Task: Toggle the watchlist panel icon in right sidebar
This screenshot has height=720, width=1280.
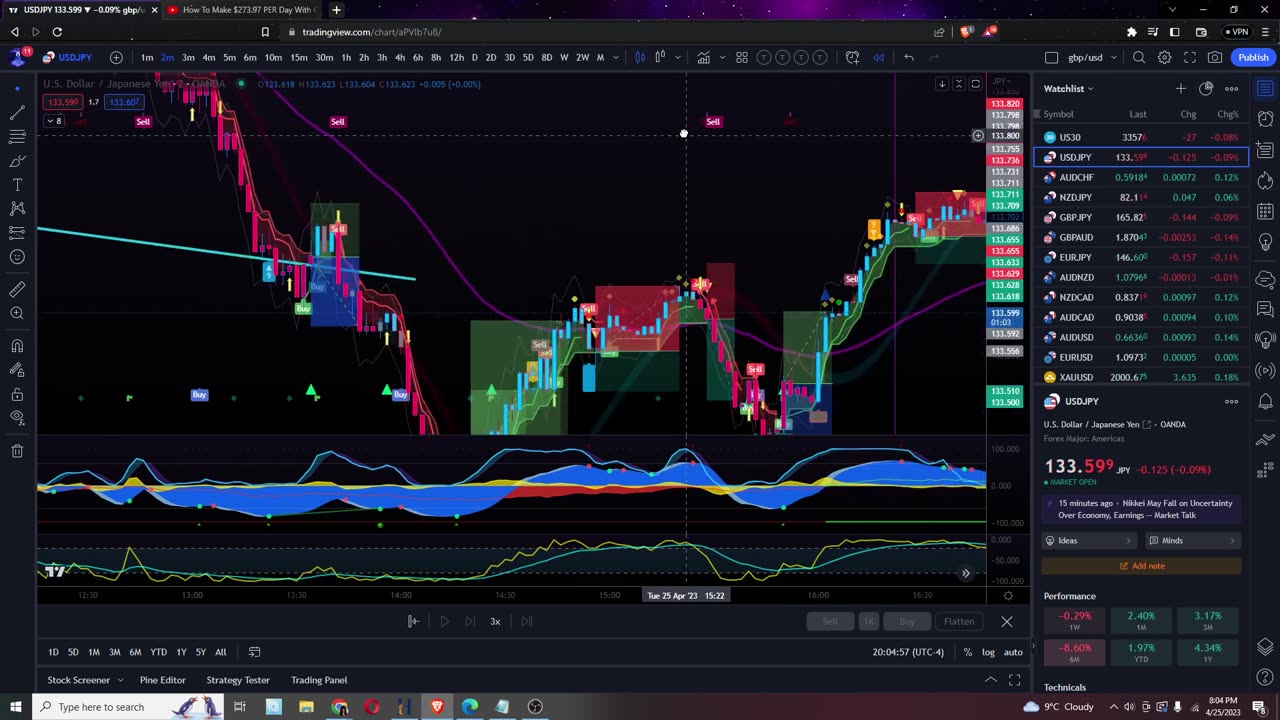Action: click(x=1265, y=89)
